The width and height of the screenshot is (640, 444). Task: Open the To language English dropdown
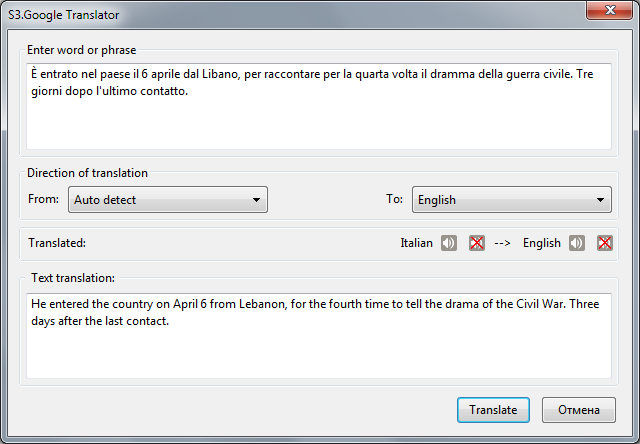point(512,200)
